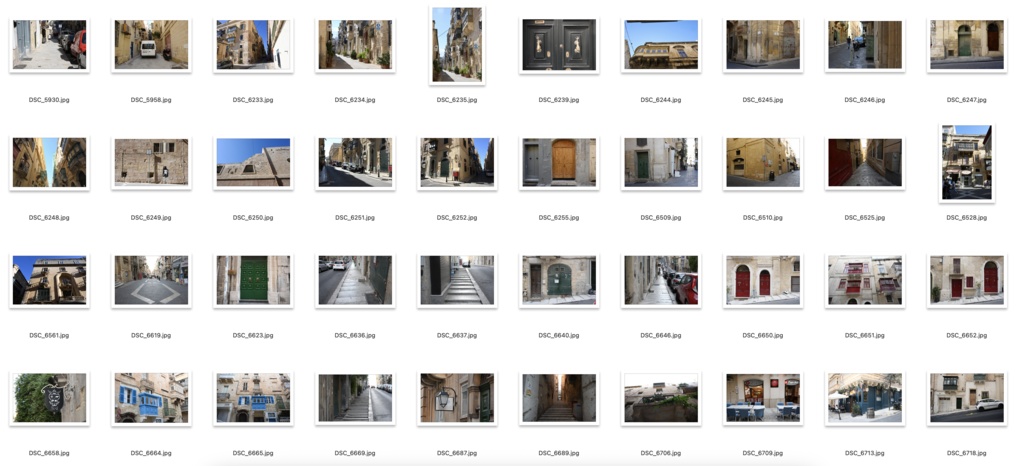This screenshot has height=466, width=1024.
Task: Select the portrait DSC_6235.jpg thumbnail
Action: (457, 44)
